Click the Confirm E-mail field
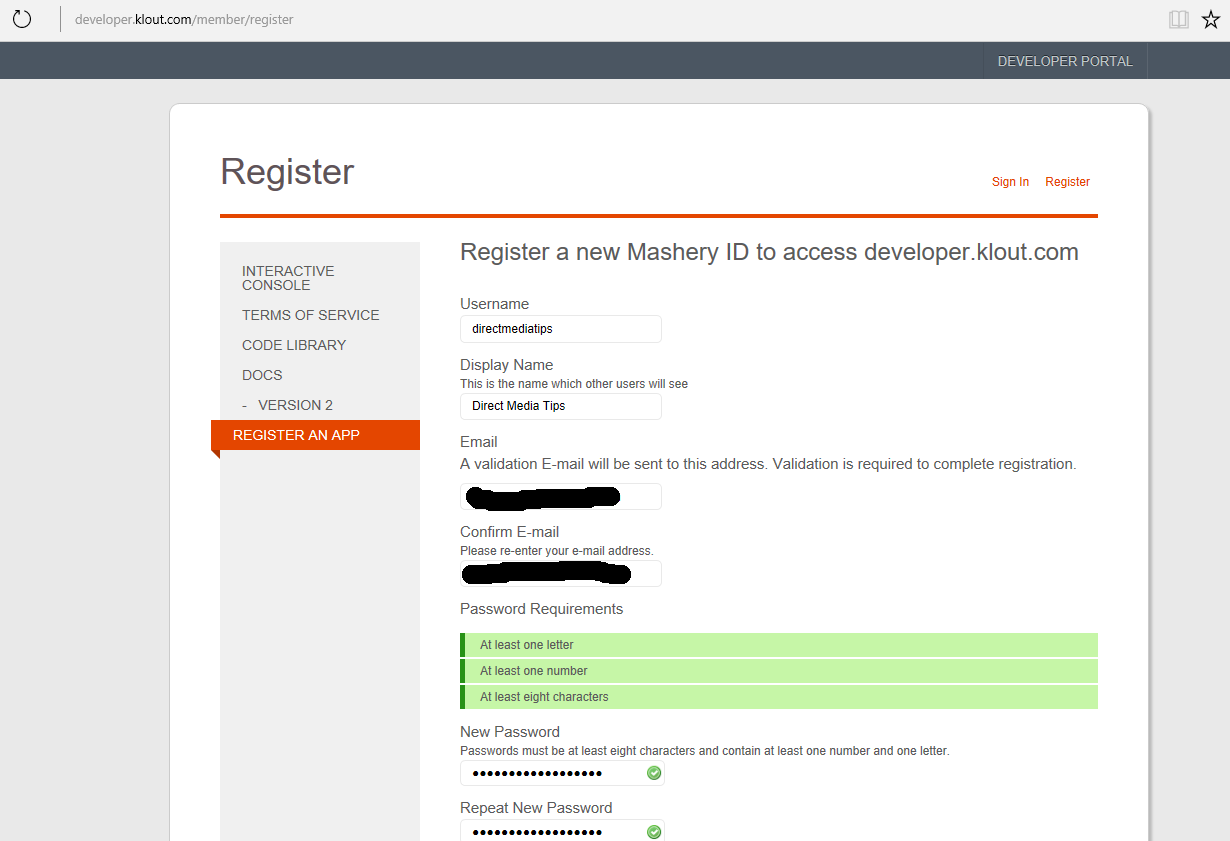The image size is (1230, 841). 560,573
